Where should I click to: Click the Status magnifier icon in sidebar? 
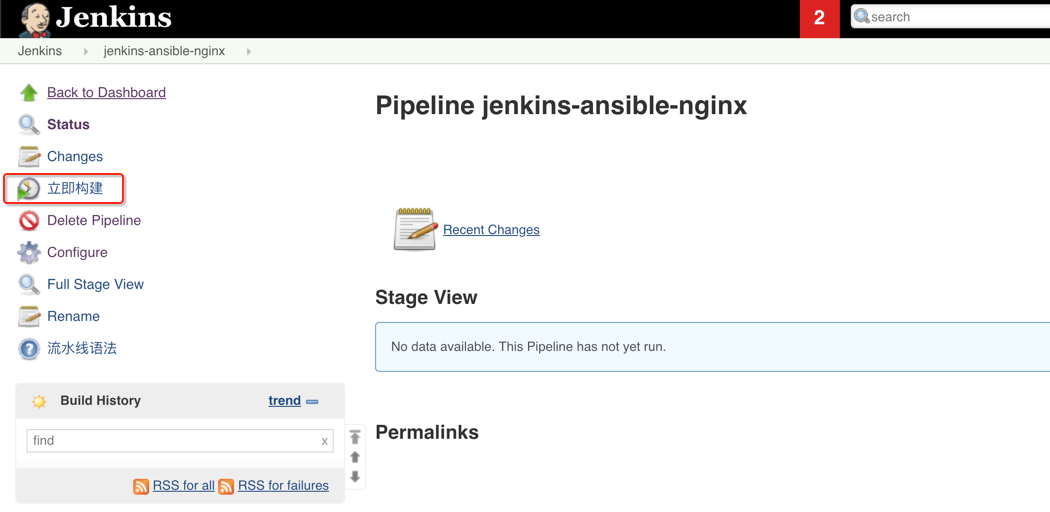tap(29, 125)
